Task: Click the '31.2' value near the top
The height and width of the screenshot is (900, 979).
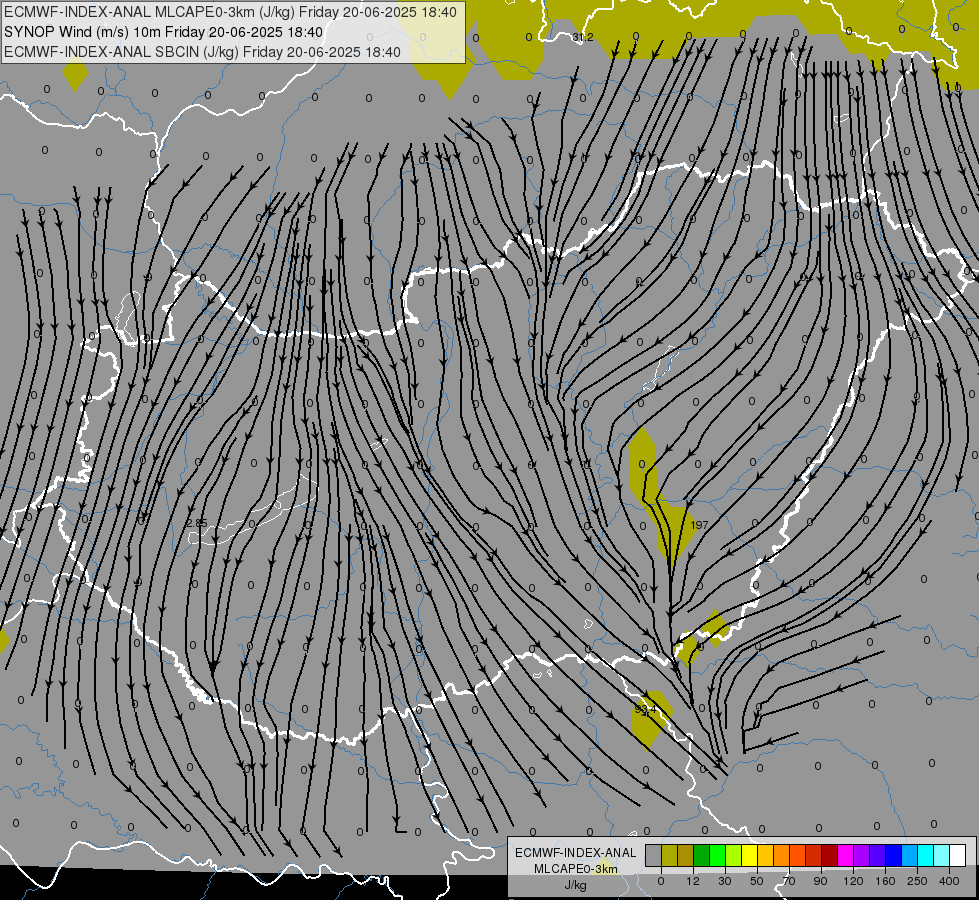Action: (582, 37)
